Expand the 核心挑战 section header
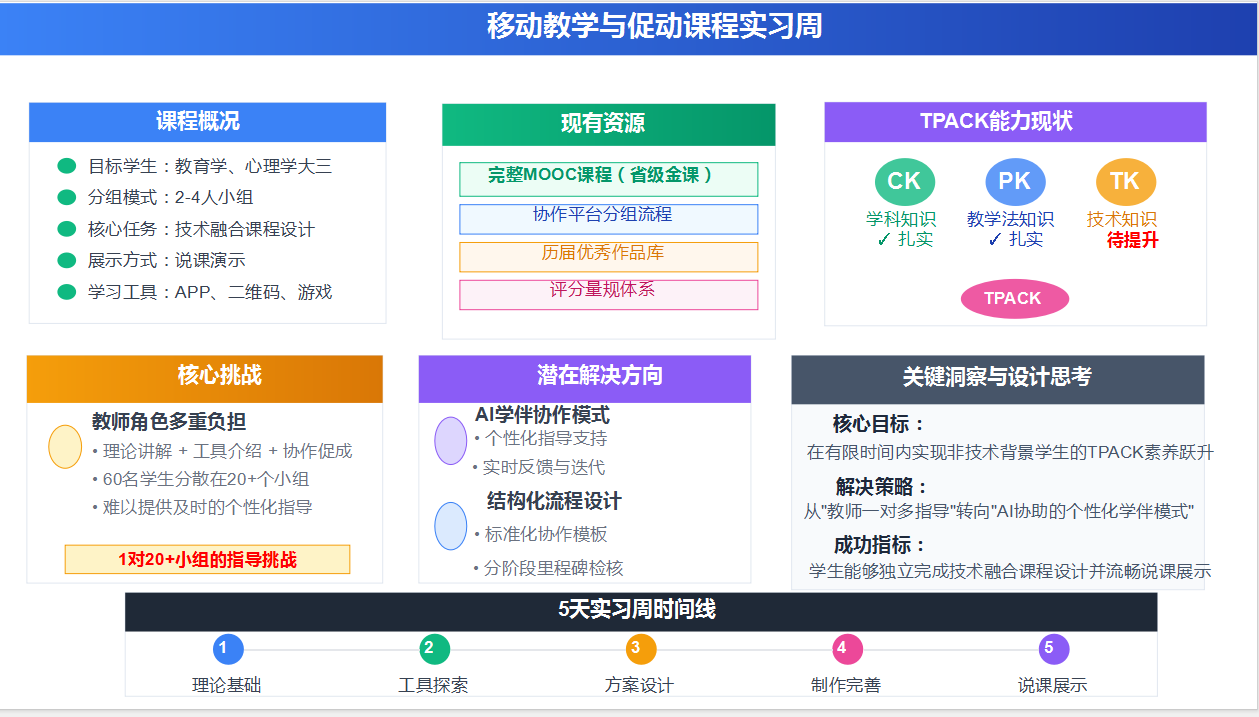1259x717 pixels. (206, 379)
